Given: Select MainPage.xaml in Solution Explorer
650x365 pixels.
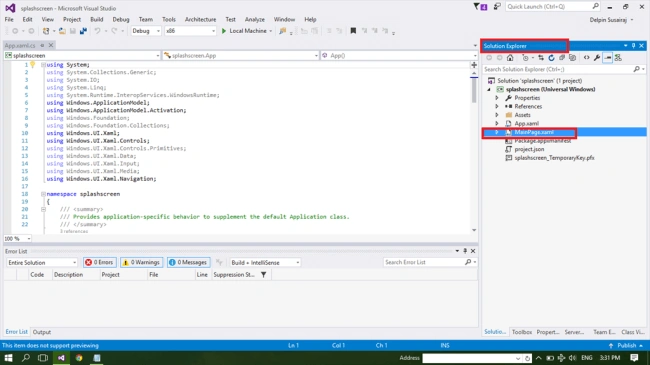Looking at the screenshot, I should point(534,132).
